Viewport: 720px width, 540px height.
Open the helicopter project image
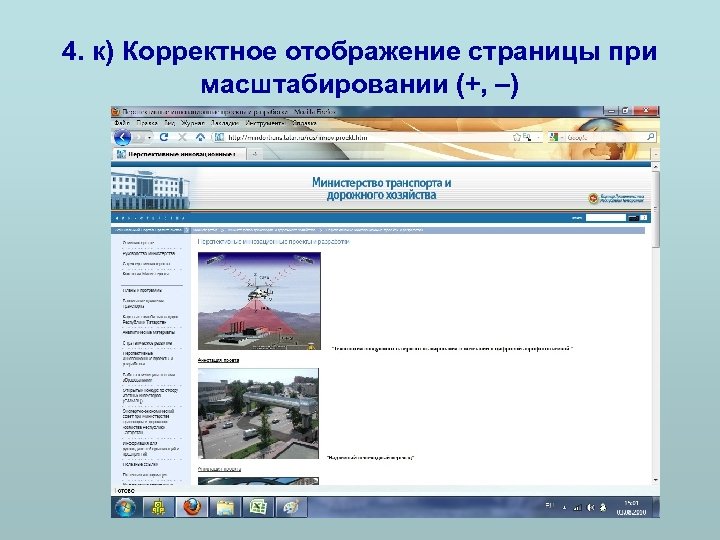(259, 301)
